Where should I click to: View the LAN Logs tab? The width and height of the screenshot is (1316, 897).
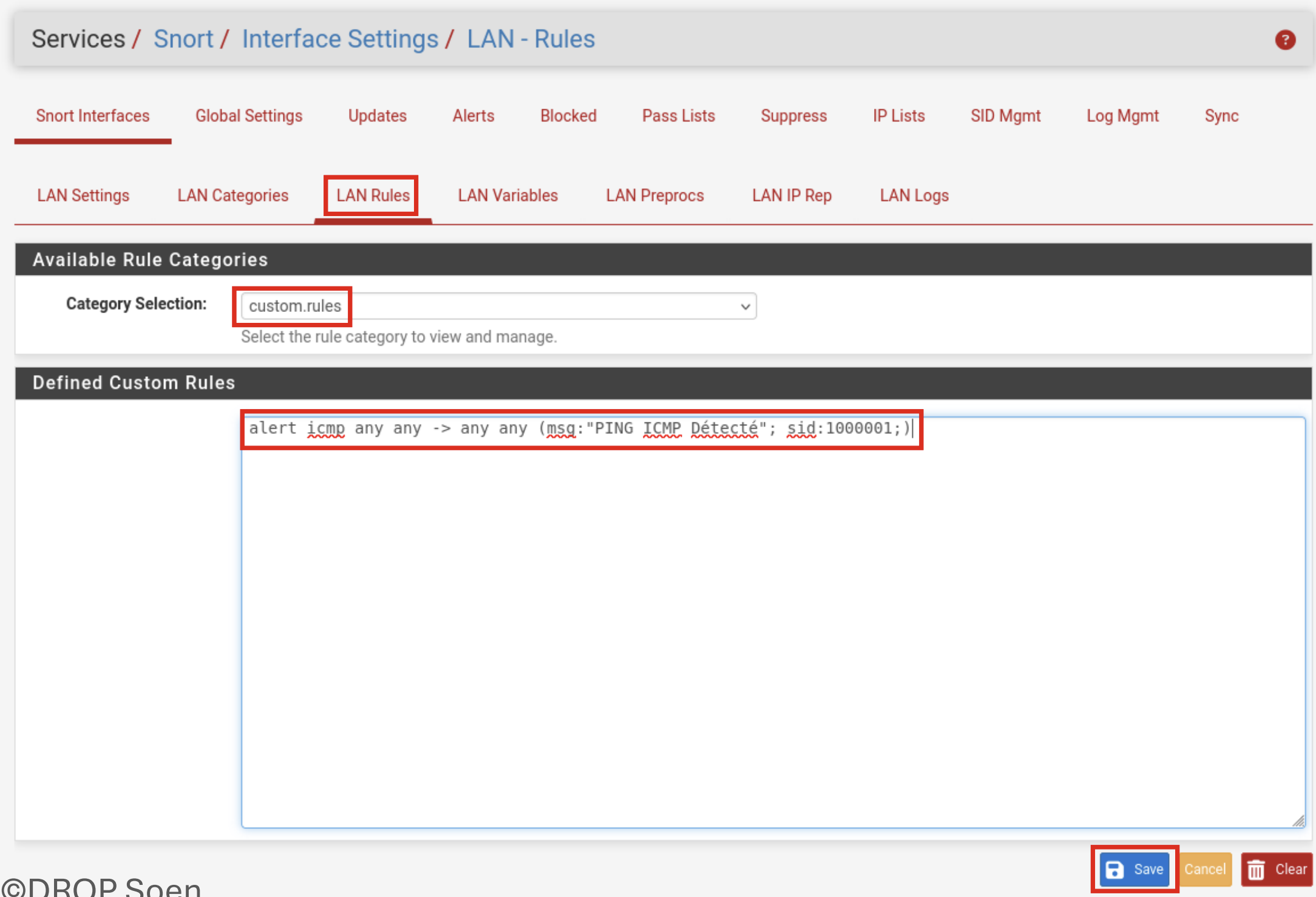pos(914,195)
